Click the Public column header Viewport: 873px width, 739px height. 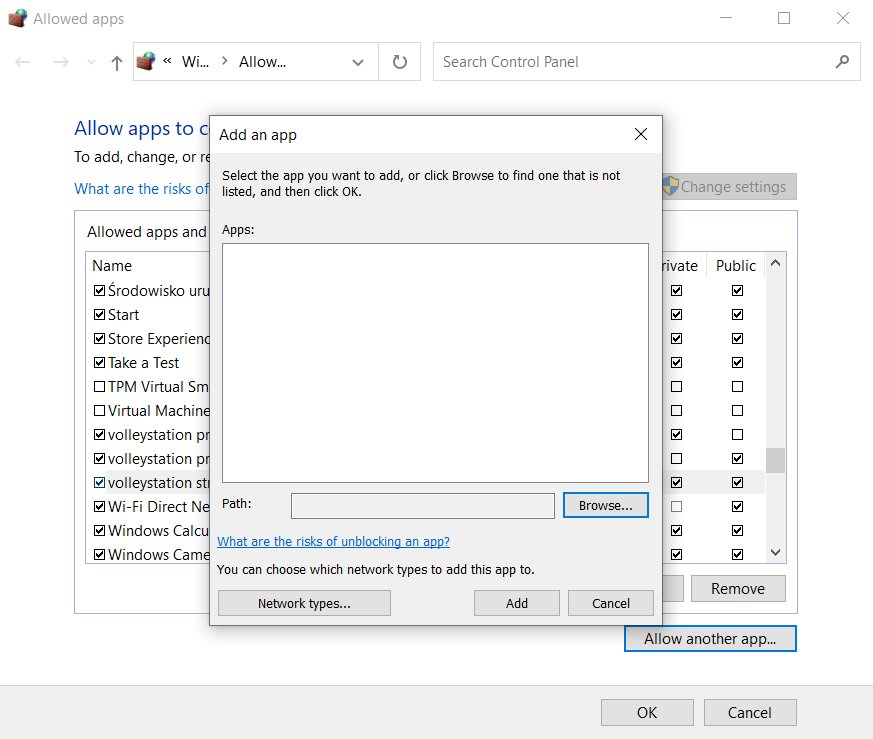tap(736, 266)
